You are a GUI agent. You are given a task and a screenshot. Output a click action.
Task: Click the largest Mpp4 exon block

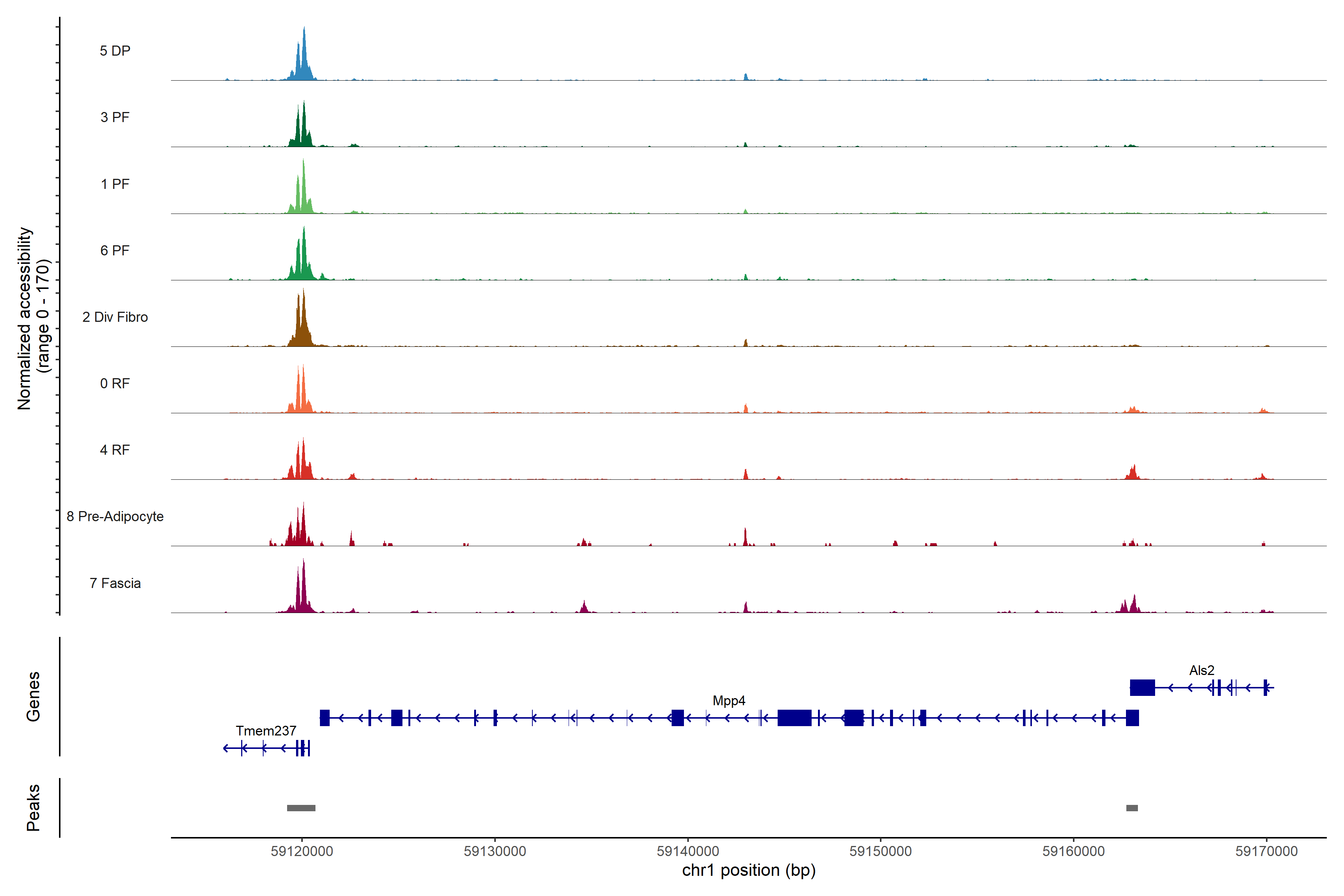point(794,718)
